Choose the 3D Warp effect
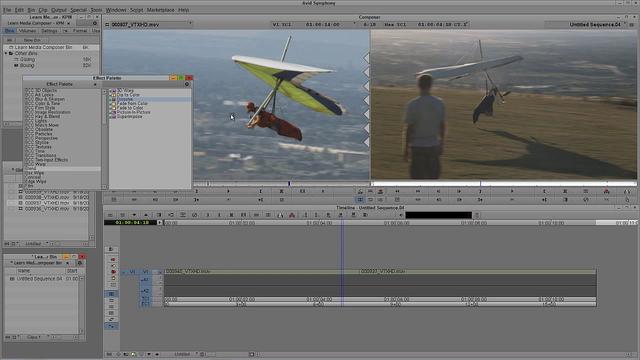 click(125, 90)
